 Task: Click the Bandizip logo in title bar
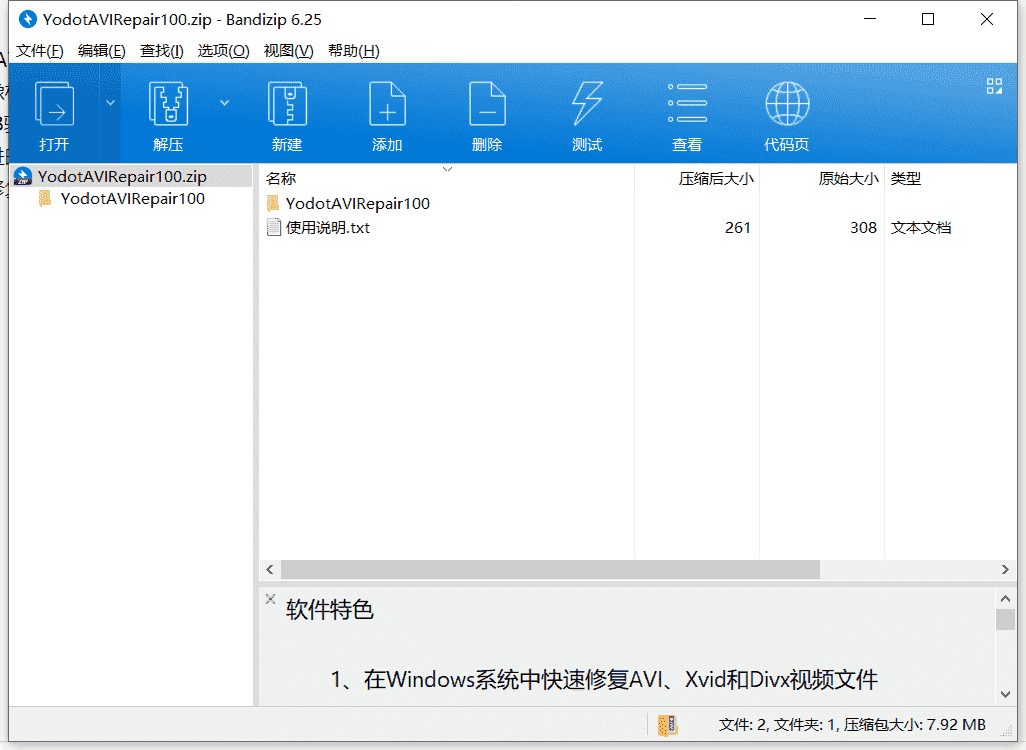[x=27, y=19]
